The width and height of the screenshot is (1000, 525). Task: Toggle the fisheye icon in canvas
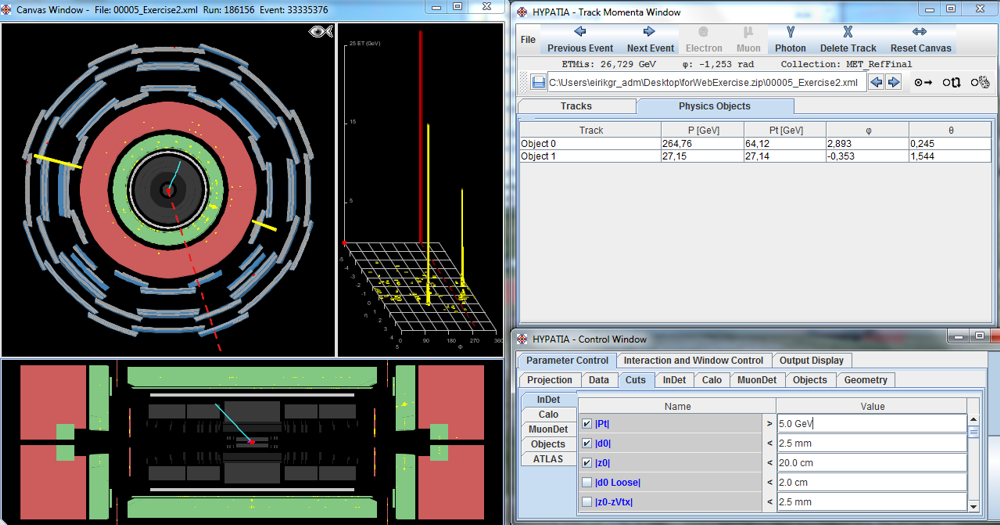pyautogui.click(x=320, y=32)
